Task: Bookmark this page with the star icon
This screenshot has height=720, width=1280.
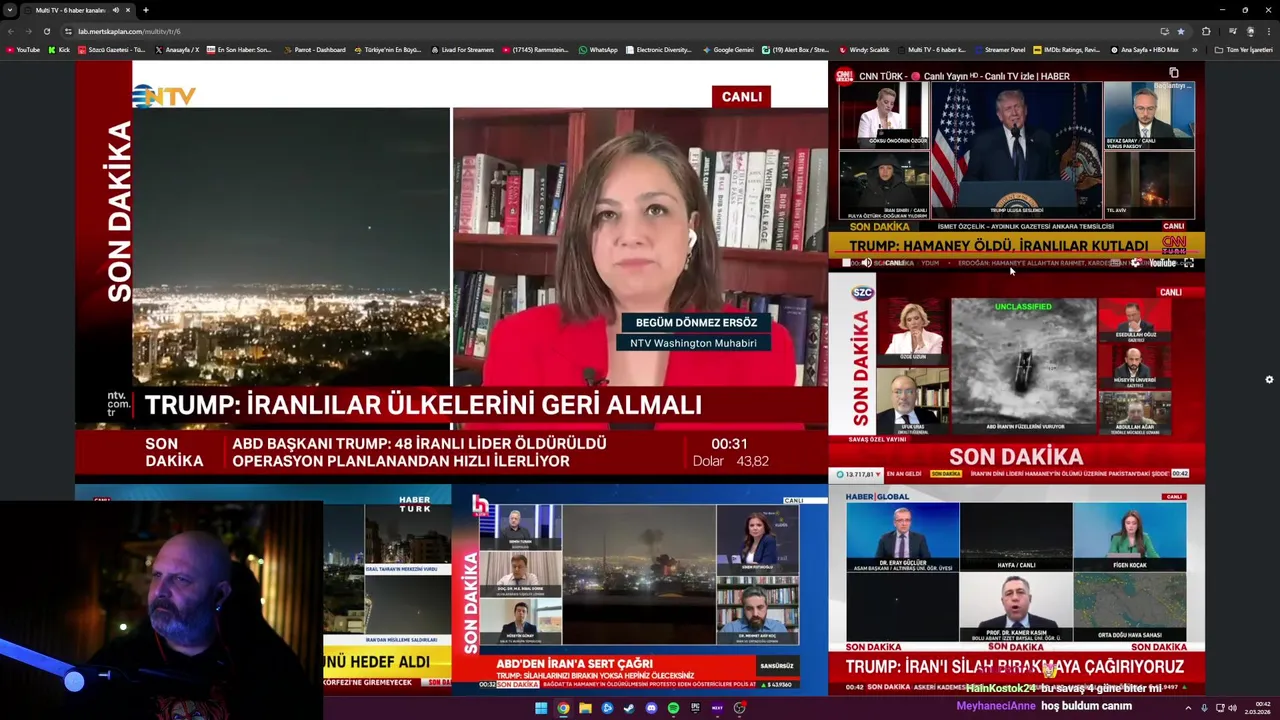Action: tap(1181, 31)
